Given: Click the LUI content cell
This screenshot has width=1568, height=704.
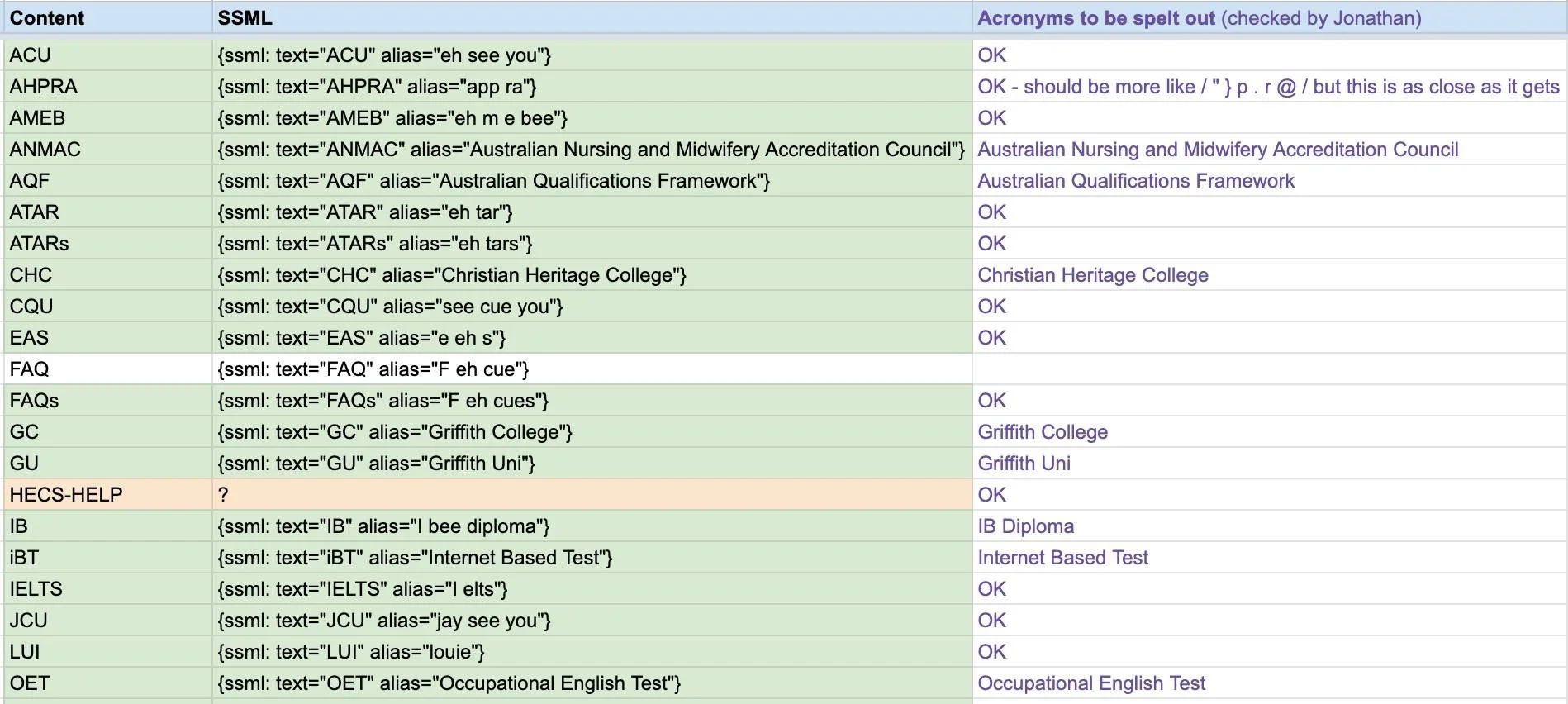Looking at the screenshot, I should click(x=108, y=652).
